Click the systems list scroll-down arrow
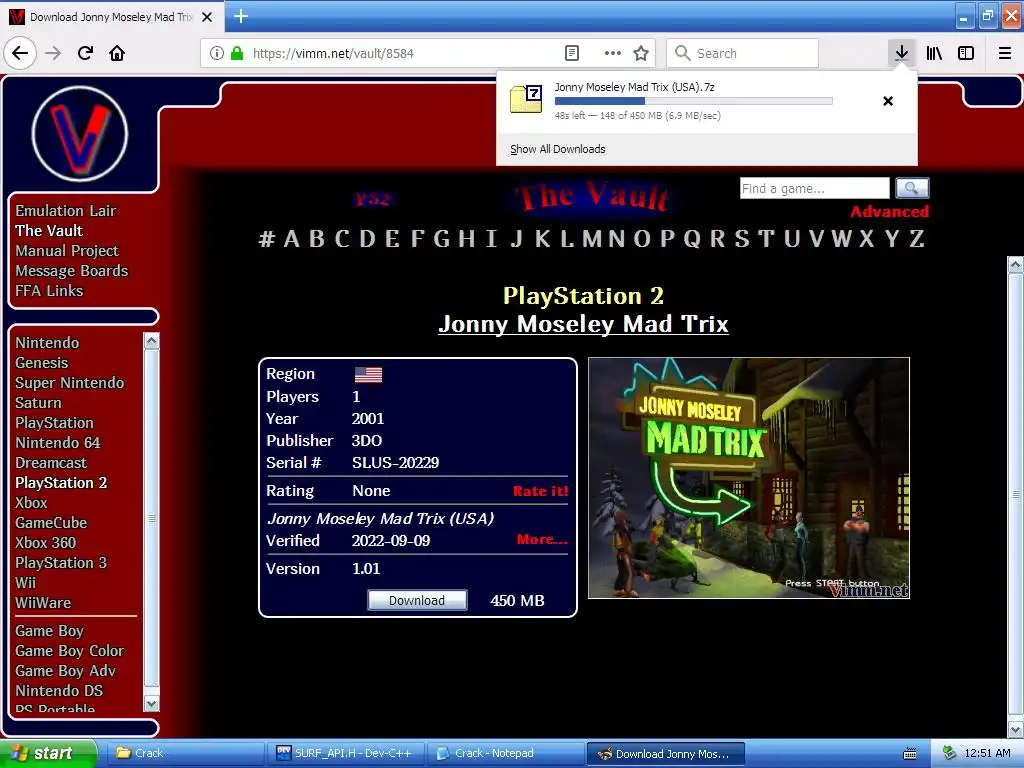Viewport: 1024px width, 768px height. (152, 703)
